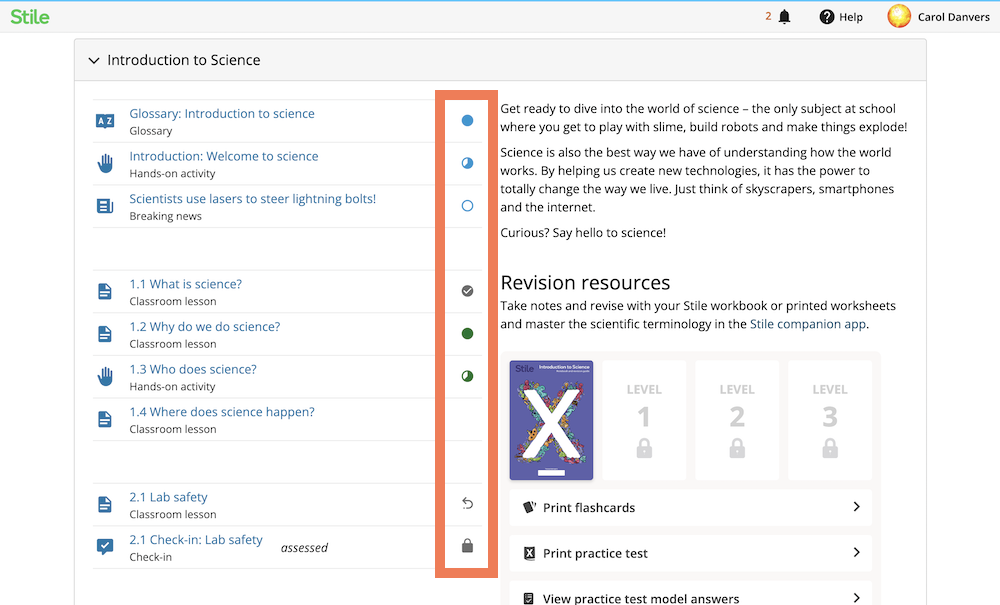Select the locked Level 1 card
This screenshot has width=1000, height=605.
coord(644,420)
